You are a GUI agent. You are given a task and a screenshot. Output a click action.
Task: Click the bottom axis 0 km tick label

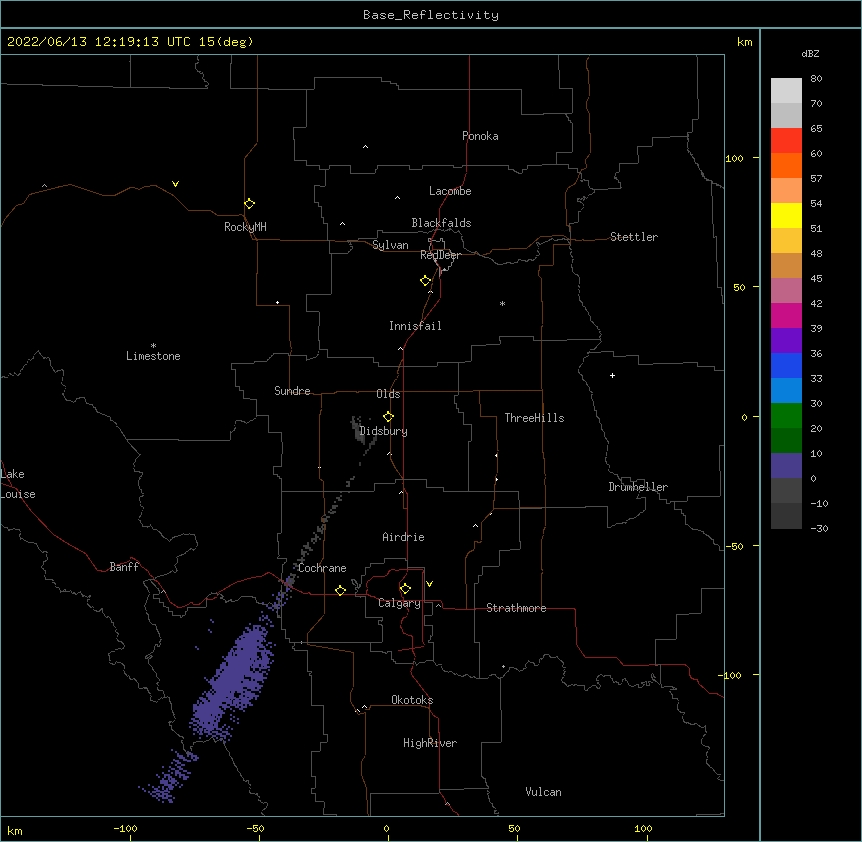tap(386, 828)
